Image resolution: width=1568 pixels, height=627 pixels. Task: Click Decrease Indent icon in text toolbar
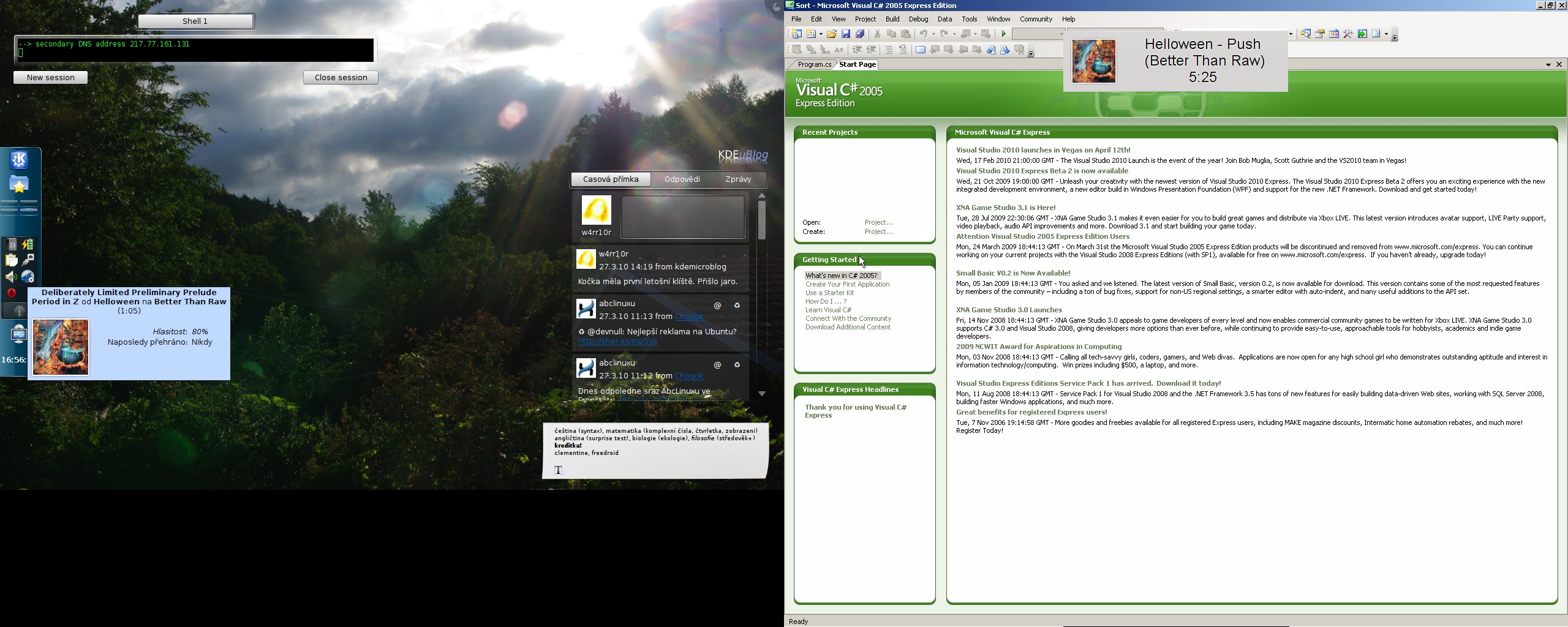(x=857, y=50)
